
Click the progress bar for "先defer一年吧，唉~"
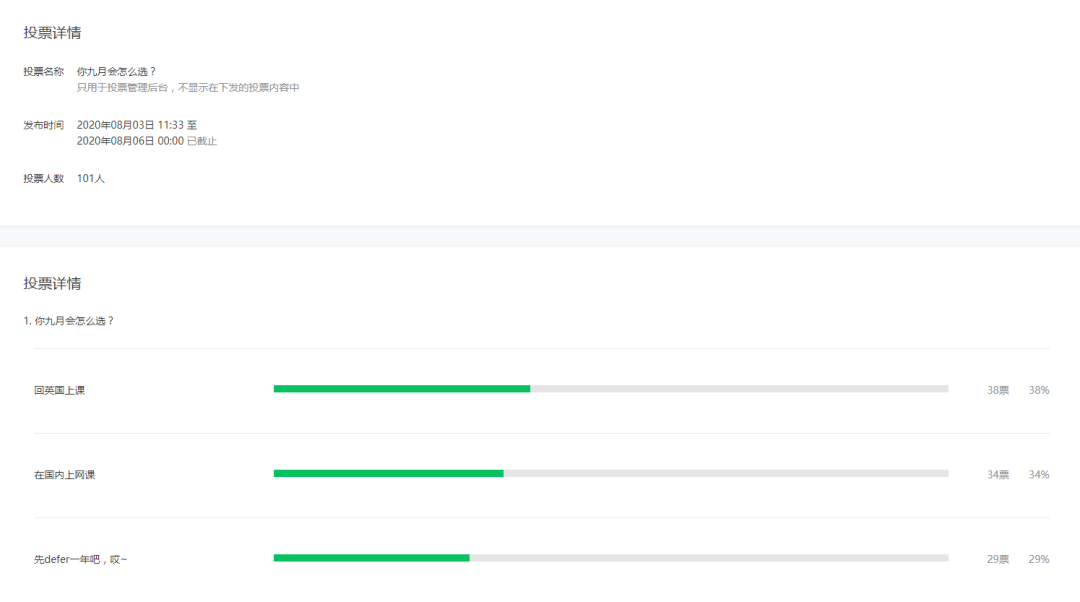click(x=610, y=559)
